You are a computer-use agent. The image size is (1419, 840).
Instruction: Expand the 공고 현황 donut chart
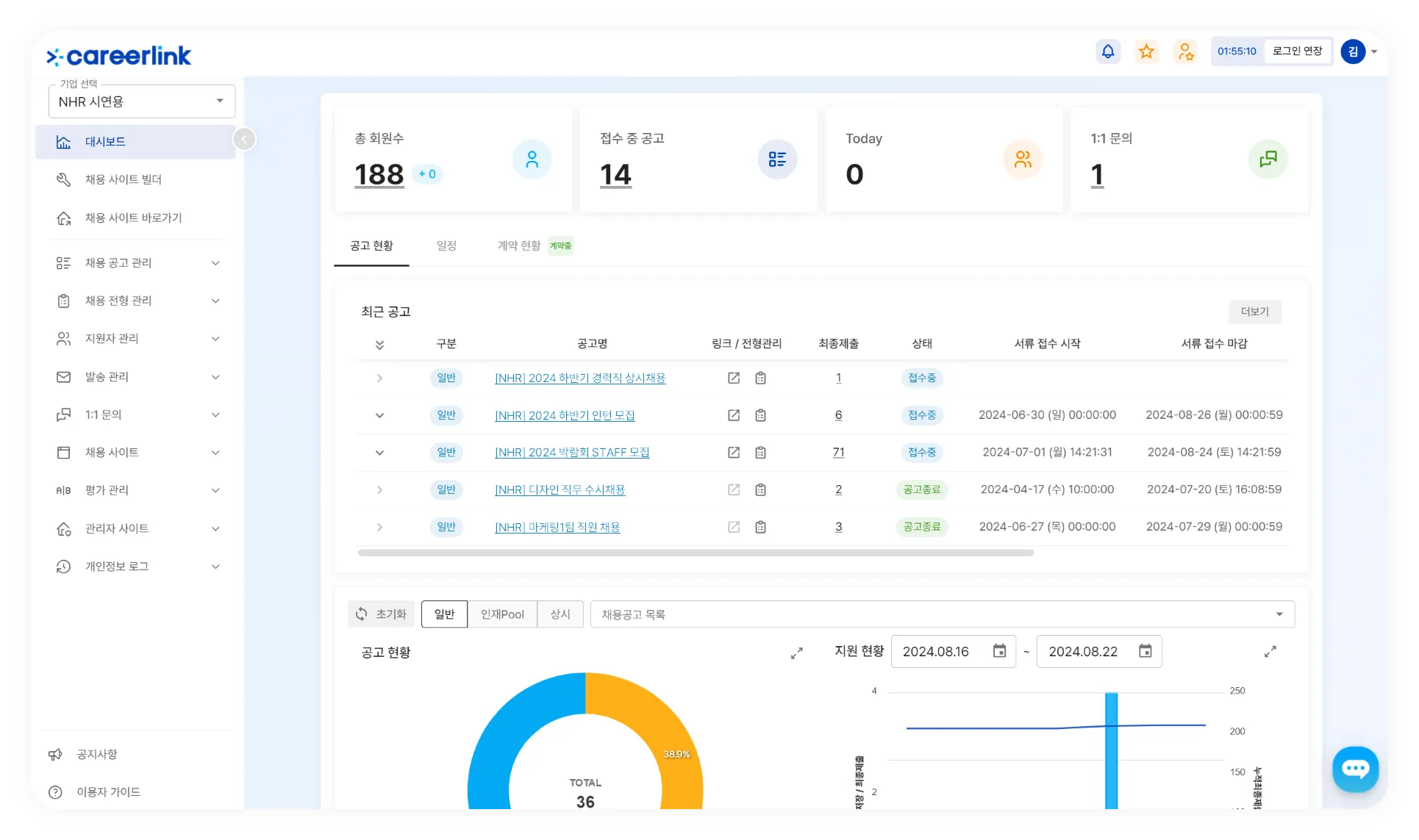point(796,653)
